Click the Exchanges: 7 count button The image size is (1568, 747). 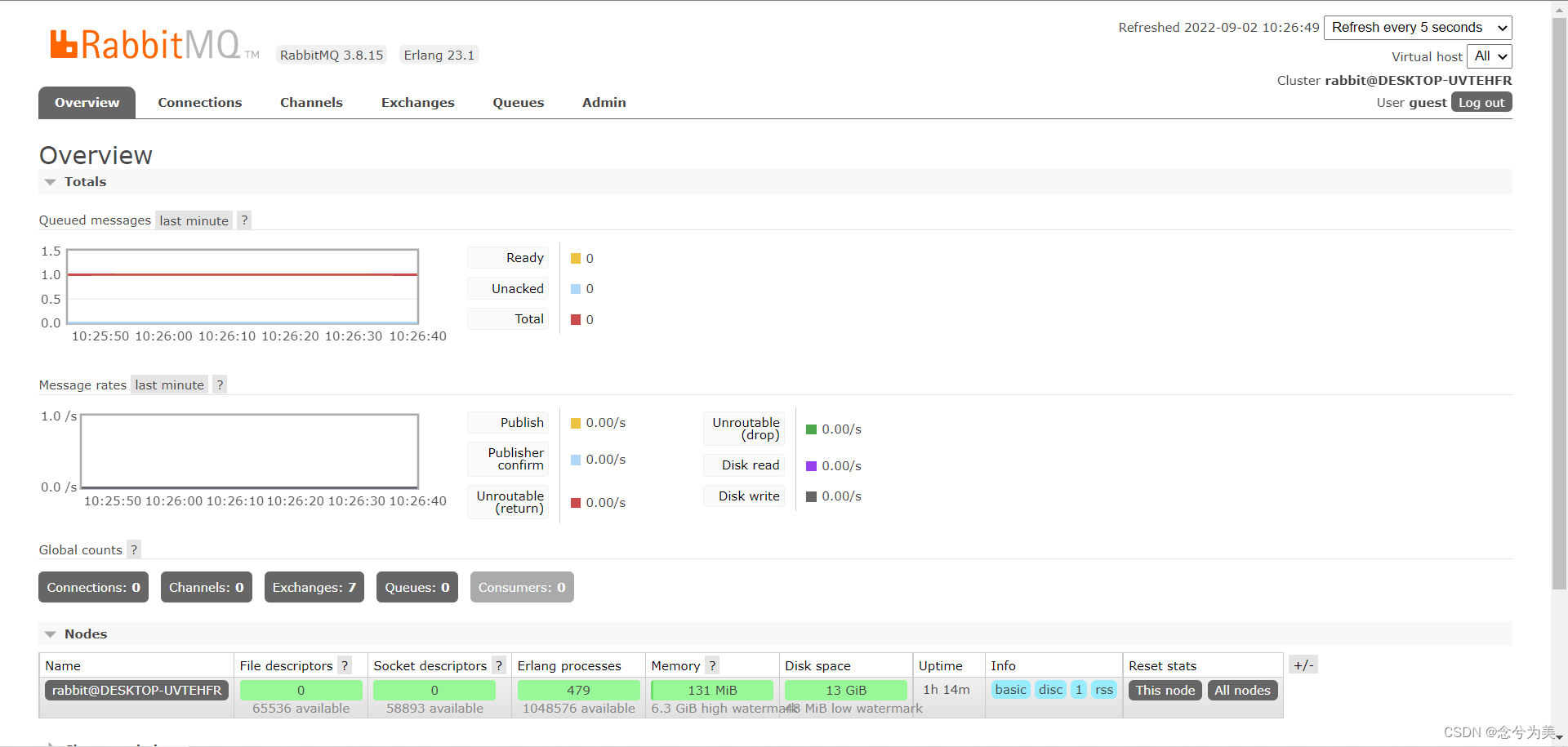pyautogui.click(x=314, y=587)
